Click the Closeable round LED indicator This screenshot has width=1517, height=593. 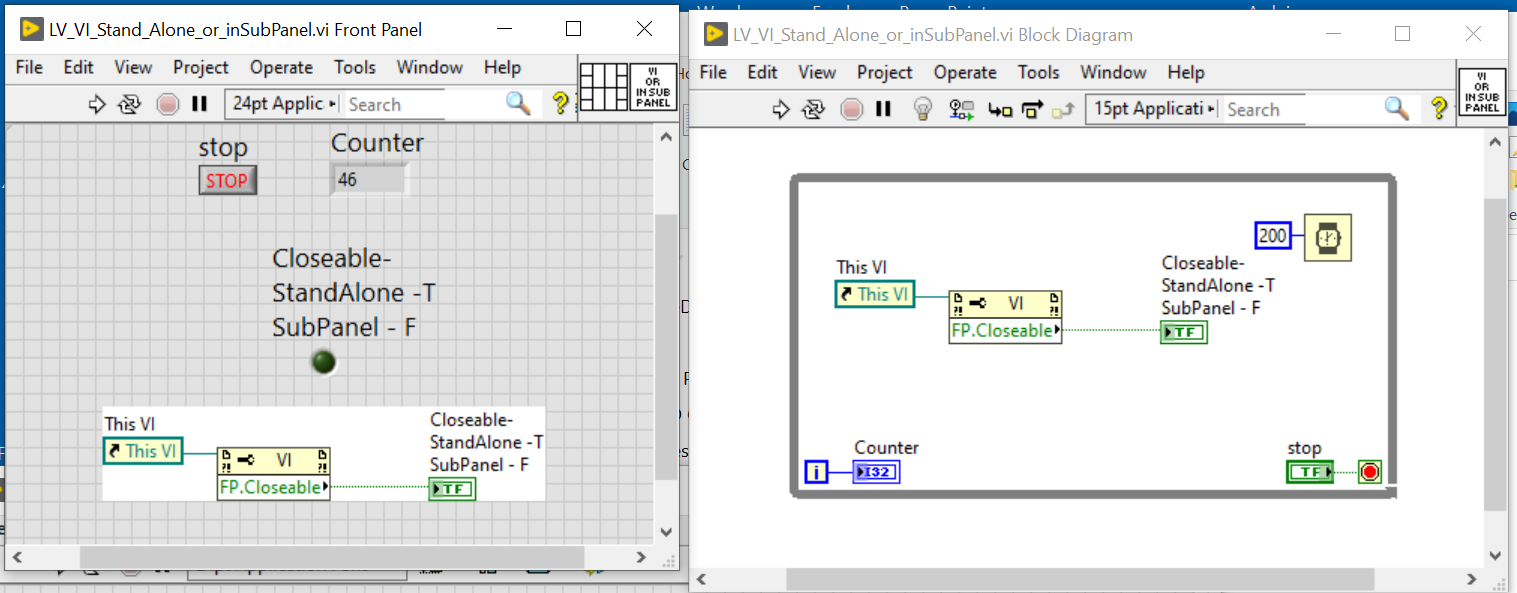click(324, 362)
